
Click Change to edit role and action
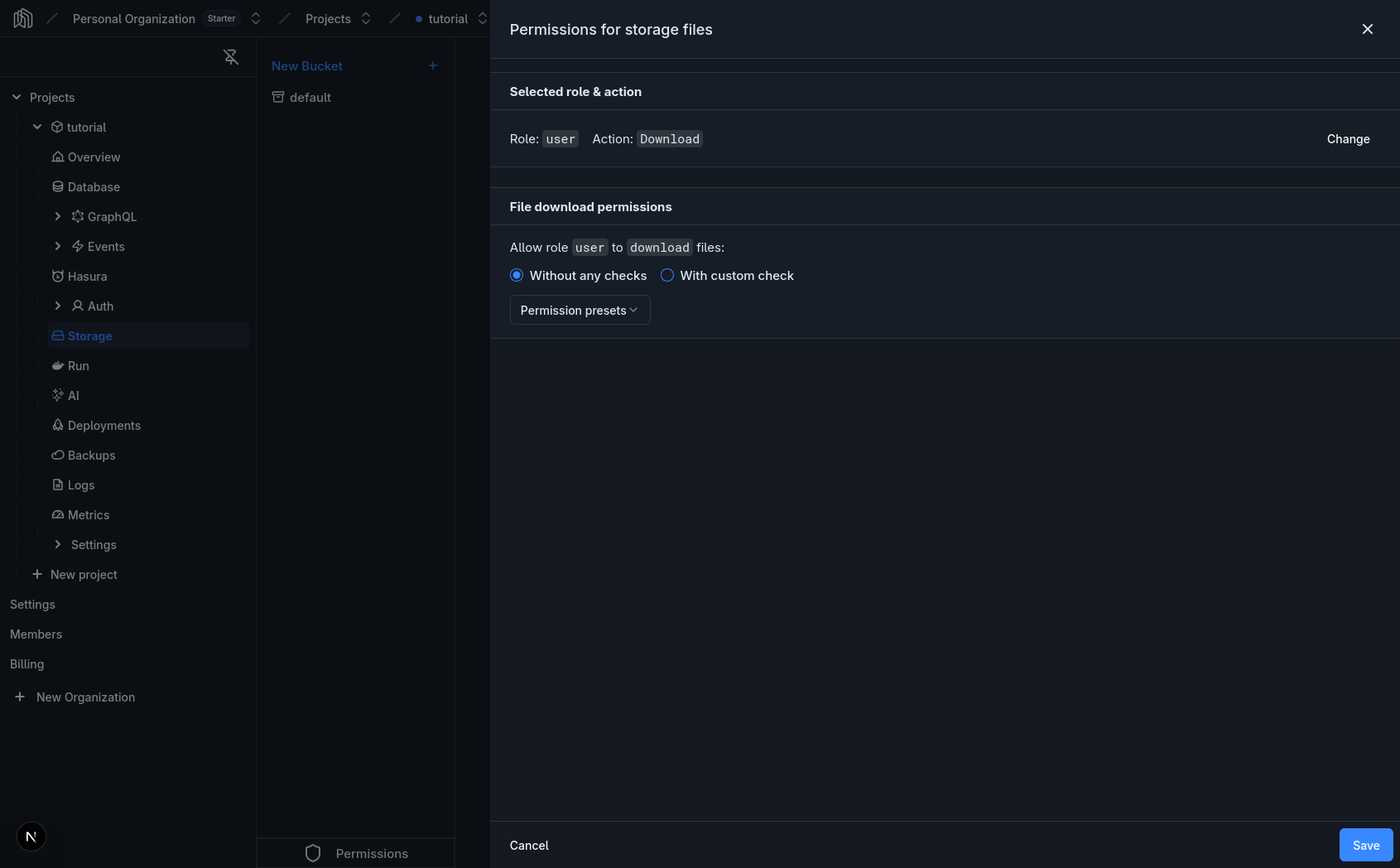[1348, 138]
